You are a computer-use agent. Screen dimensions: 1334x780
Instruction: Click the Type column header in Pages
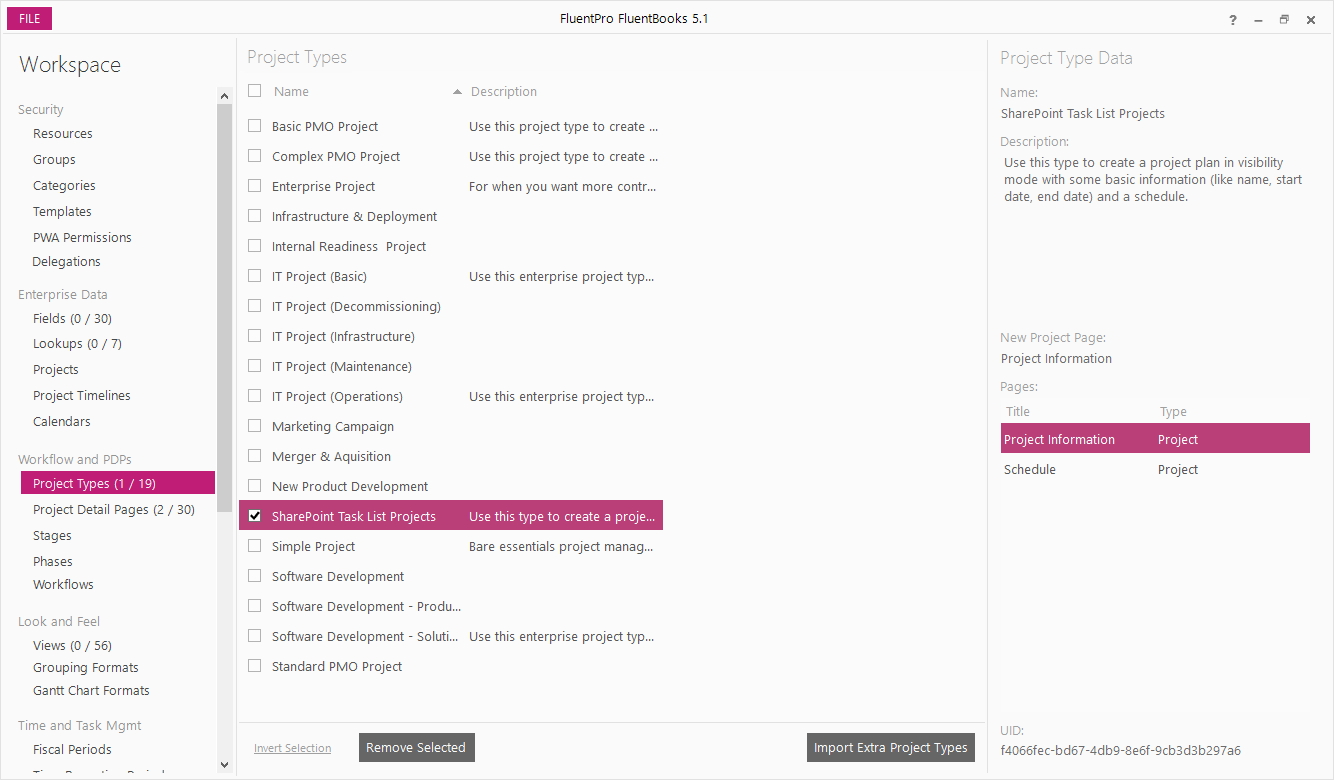[x=1173, y=412]
